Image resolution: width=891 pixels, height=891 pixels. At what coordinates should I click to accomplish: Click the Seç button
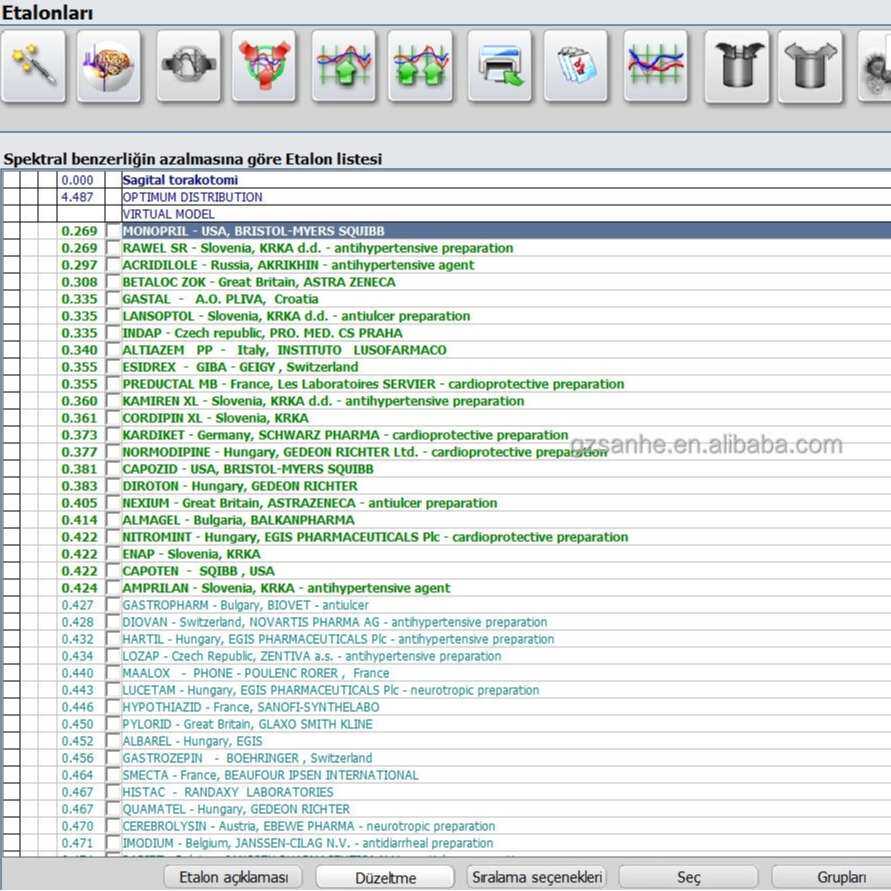click(x=689, y=877)
